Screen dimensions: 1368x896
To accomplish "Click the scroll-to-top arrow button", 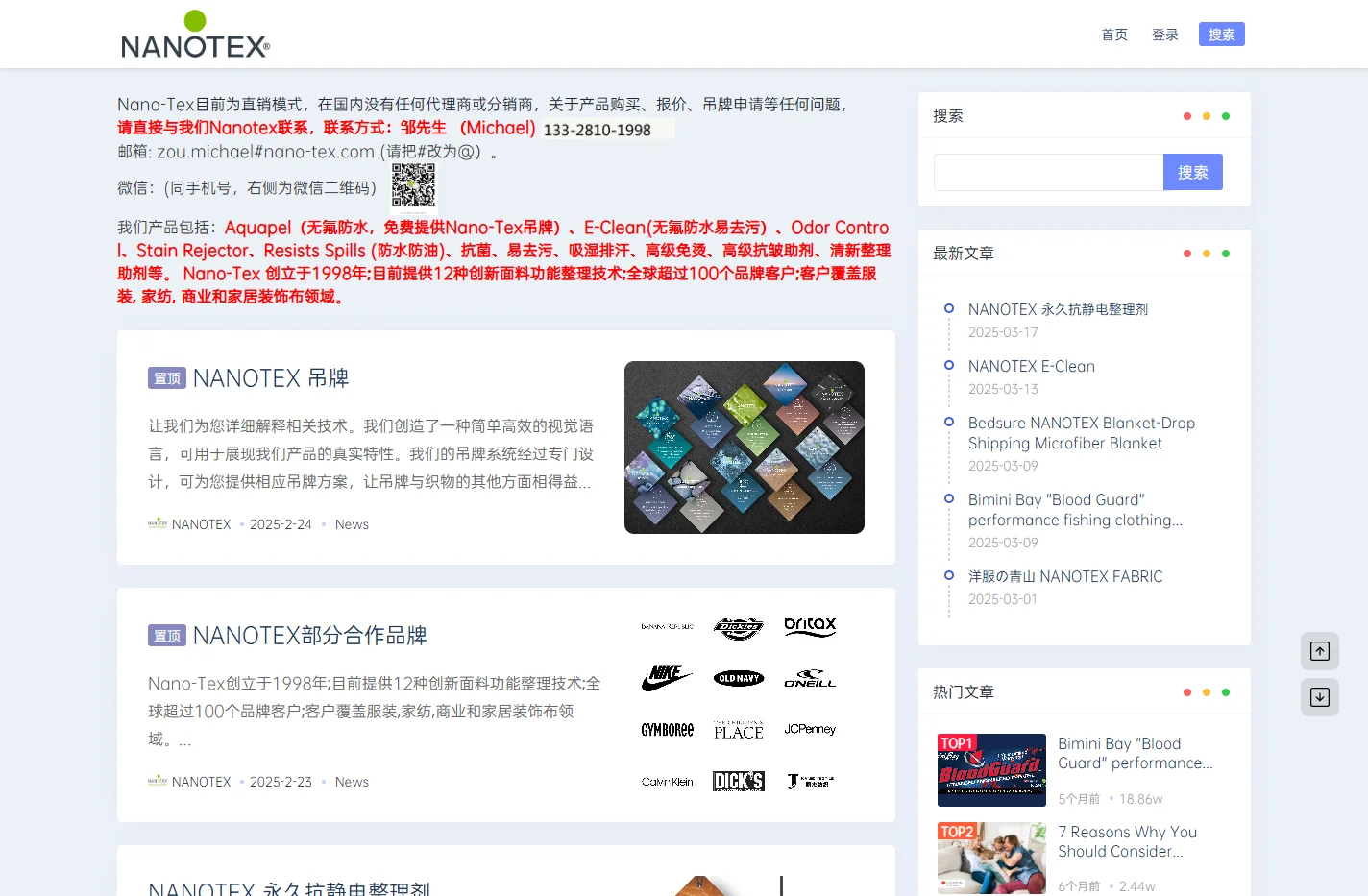I will pyautogui.click(x=1320, y=651).
